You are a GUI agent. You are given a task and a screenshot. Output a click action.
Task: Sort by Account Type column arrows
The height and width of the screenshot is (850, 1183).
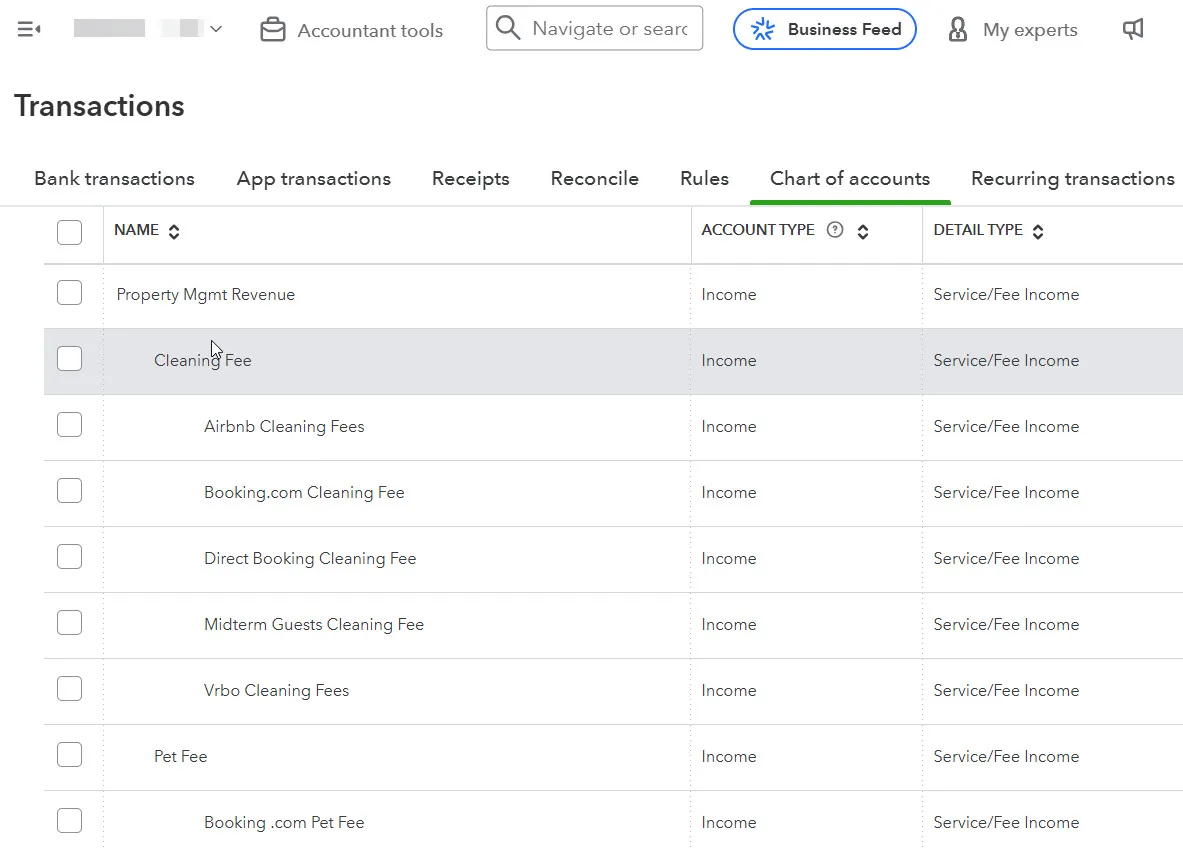tap(863, 232)
